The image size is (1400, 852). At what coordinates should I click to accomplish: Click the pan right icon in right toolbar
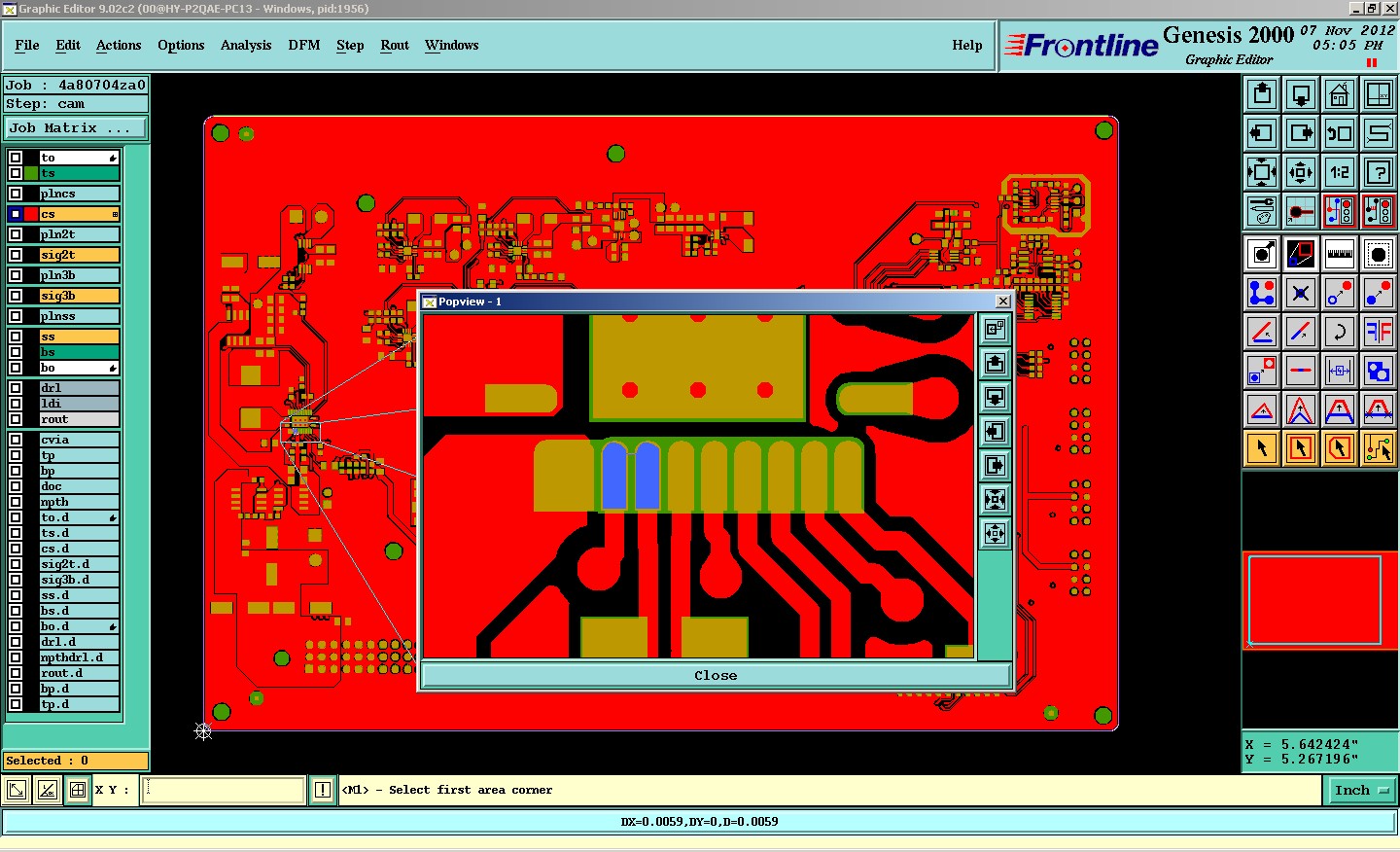click(x=1301, y=133)
